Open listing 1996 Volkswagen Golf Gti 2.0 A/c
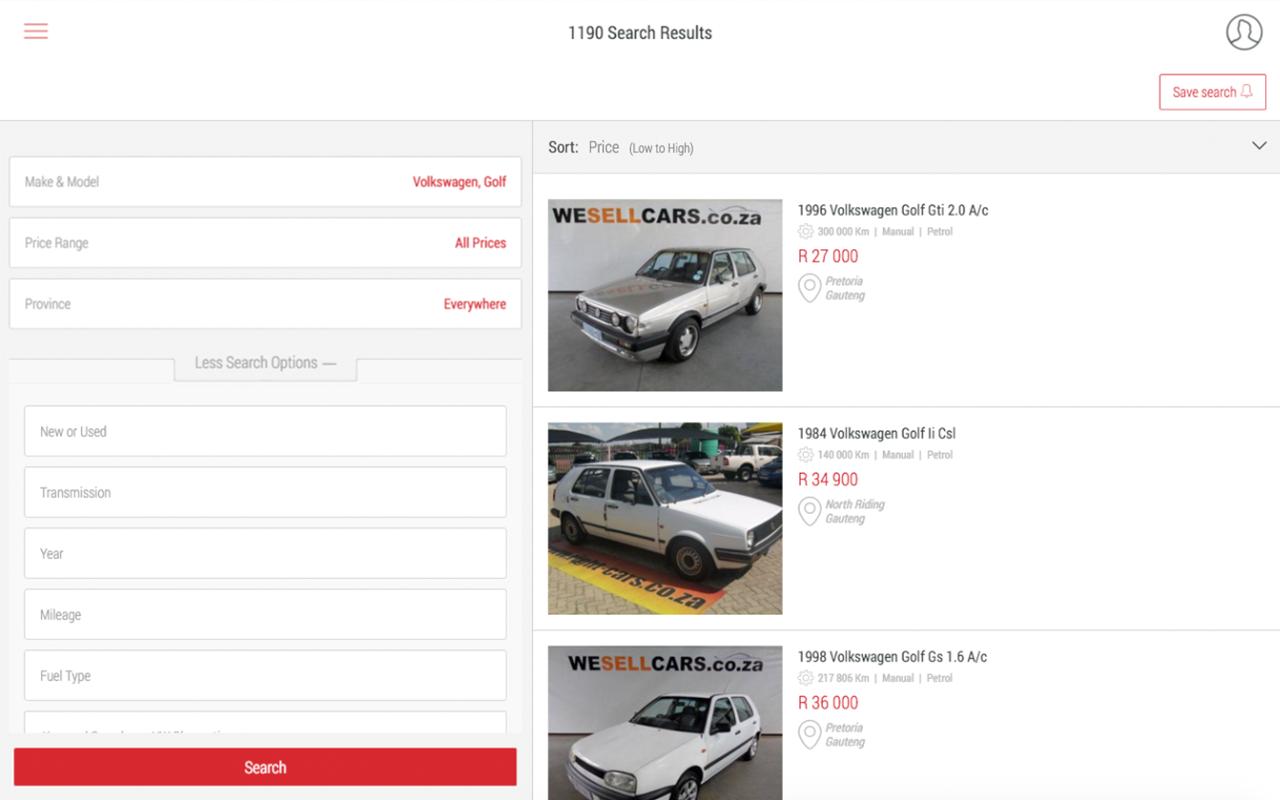Image resolution: width=1280 pixels, height=800 pixels. pos(893,210)
